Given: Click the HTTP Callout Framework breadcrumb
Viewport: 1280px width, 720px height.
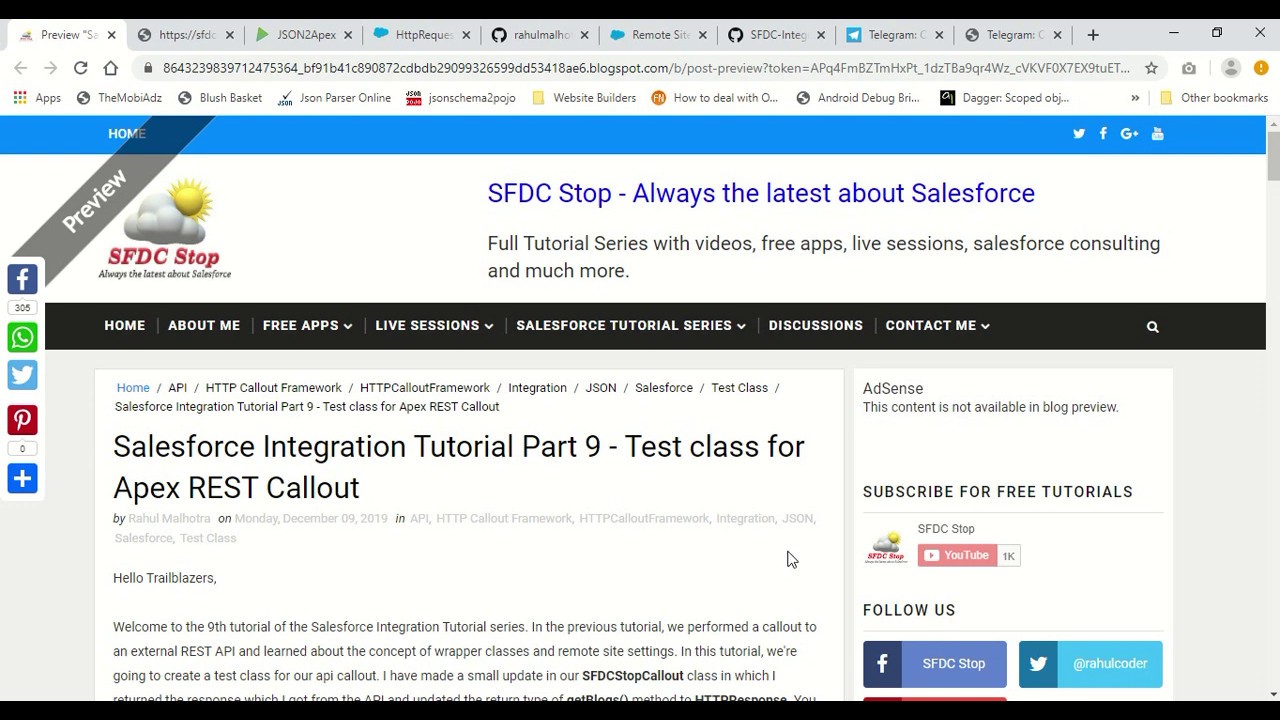Looking at the screenshot, I should [274, 388].
